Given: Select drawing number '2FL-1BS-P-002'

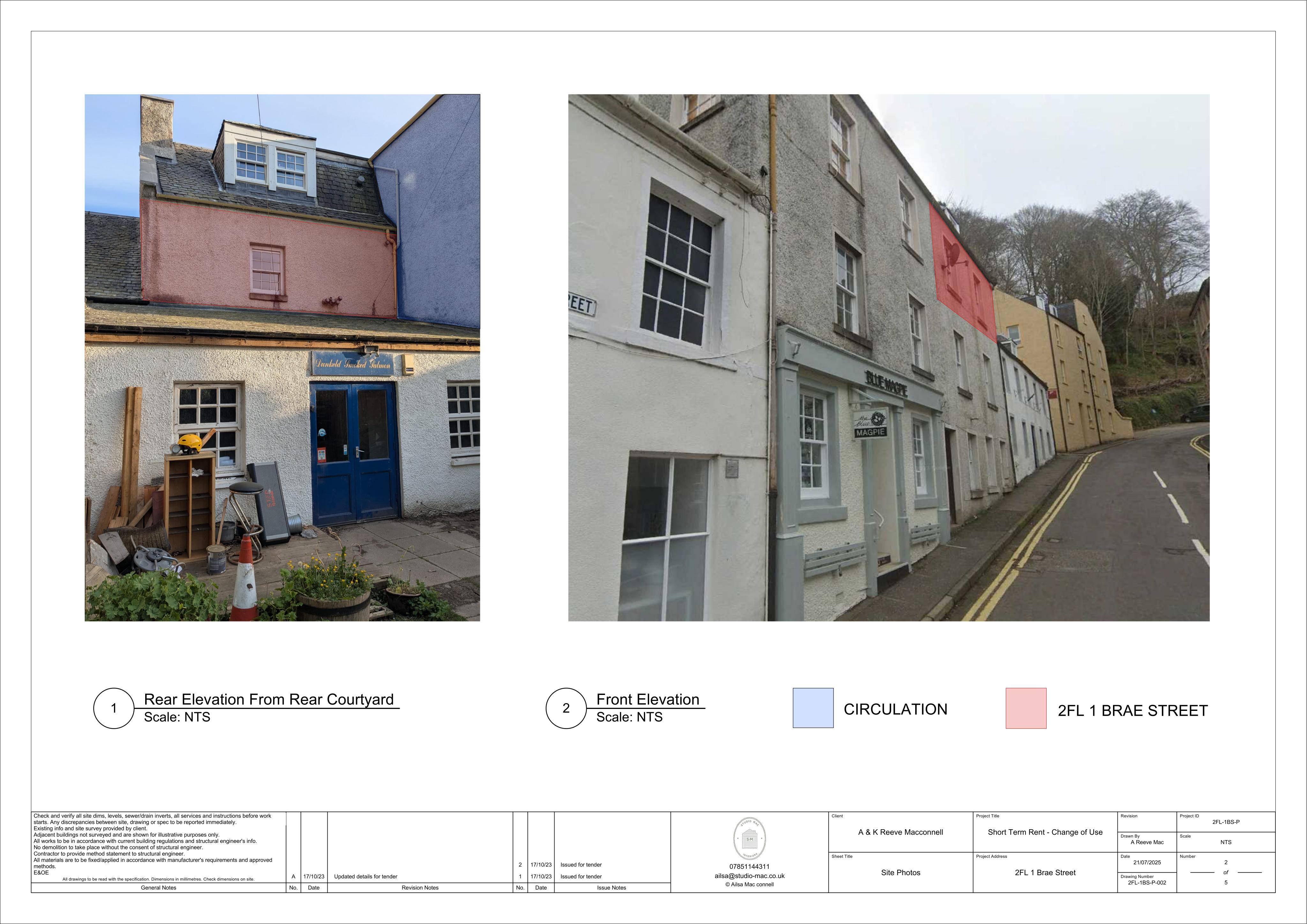Looking at the screenshot, I should 1147,883.
